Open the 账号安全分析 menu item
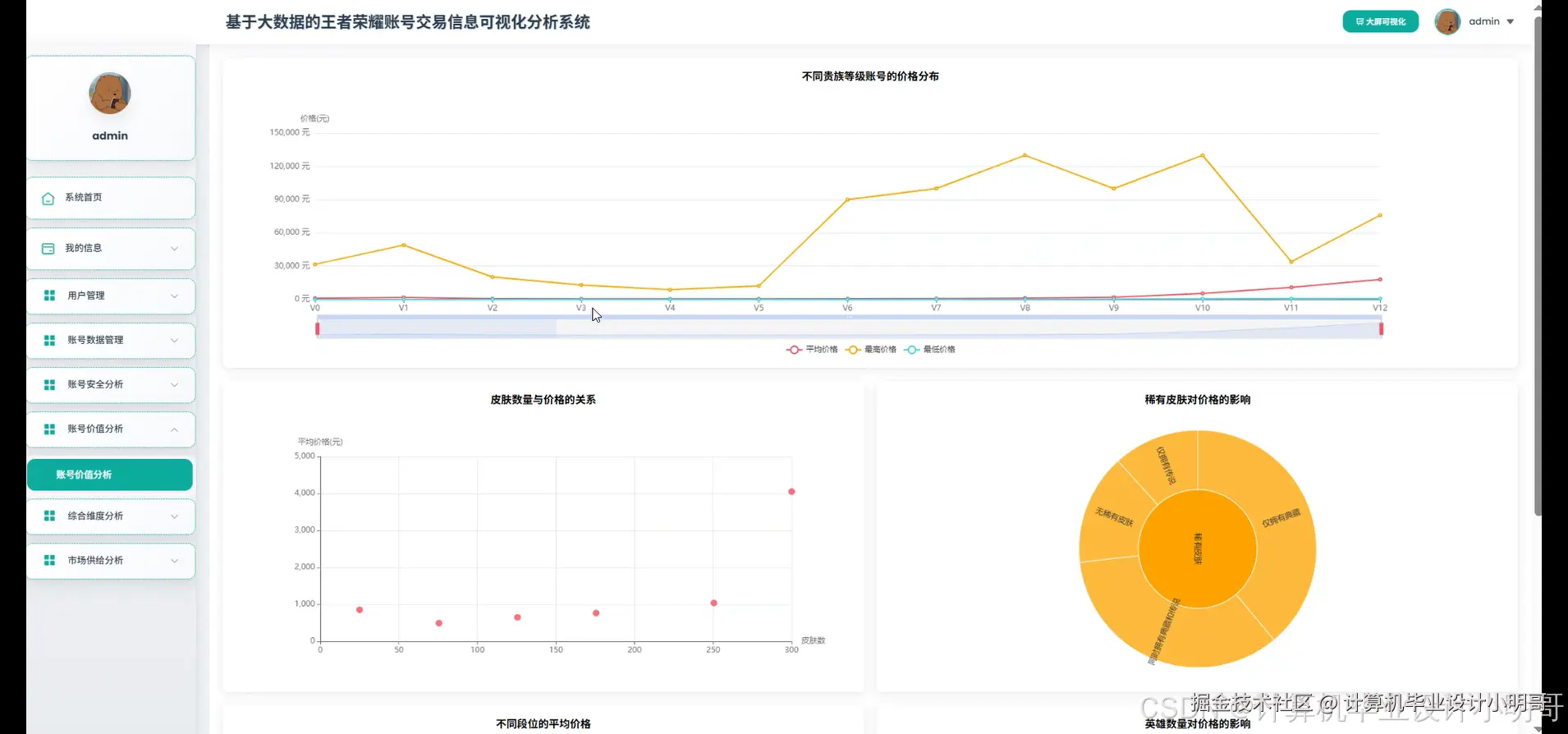This screenshot has height=734, width=1568. click(x=111, y=384)
